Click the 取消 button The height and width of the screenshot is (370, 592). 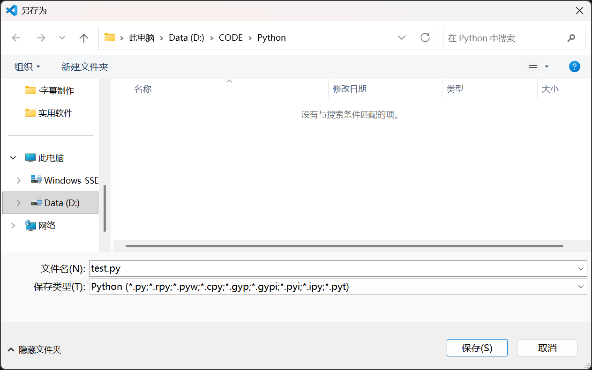coord(547,348)
